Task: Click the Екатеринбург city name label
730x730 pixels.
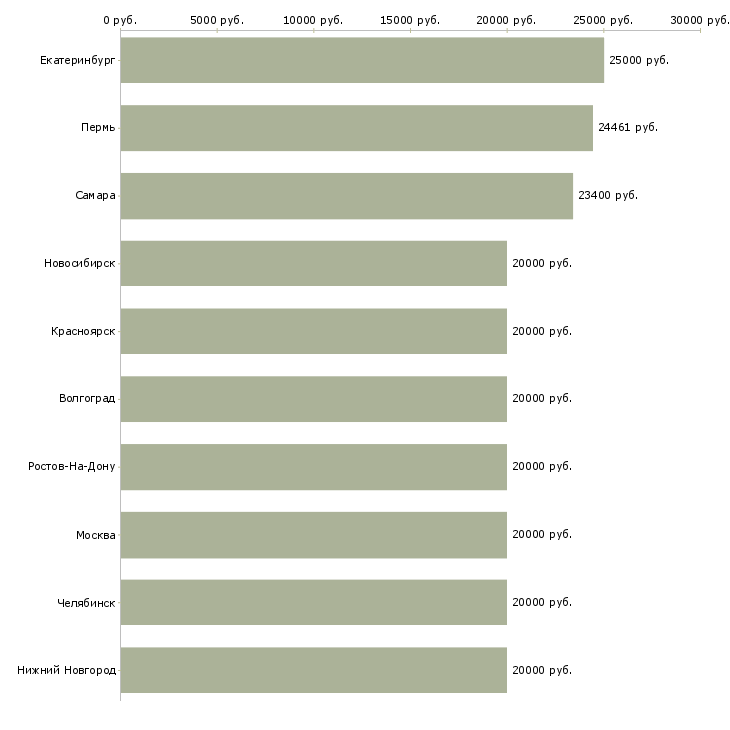Action: 78,61
